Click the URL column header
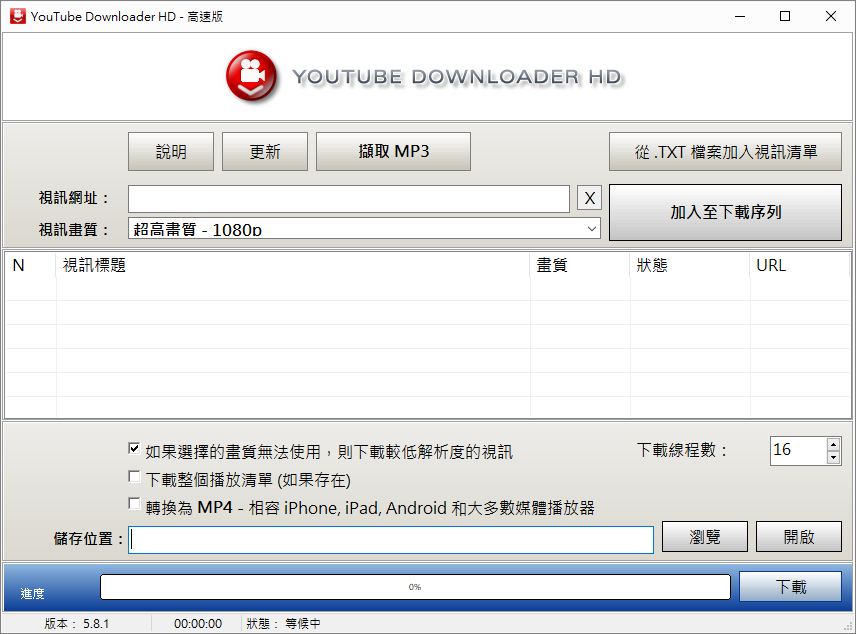 tap(800, 265)
